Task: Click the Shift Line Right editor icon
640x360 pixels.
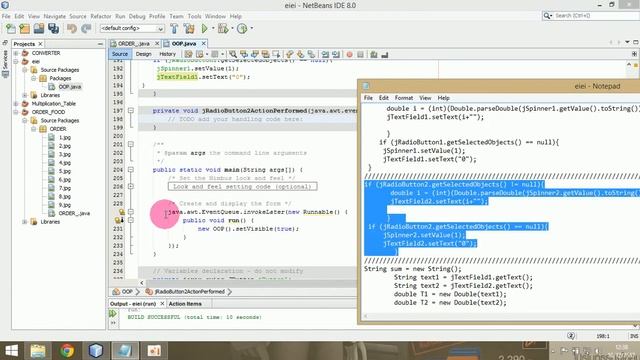Action: click(336, 54)
